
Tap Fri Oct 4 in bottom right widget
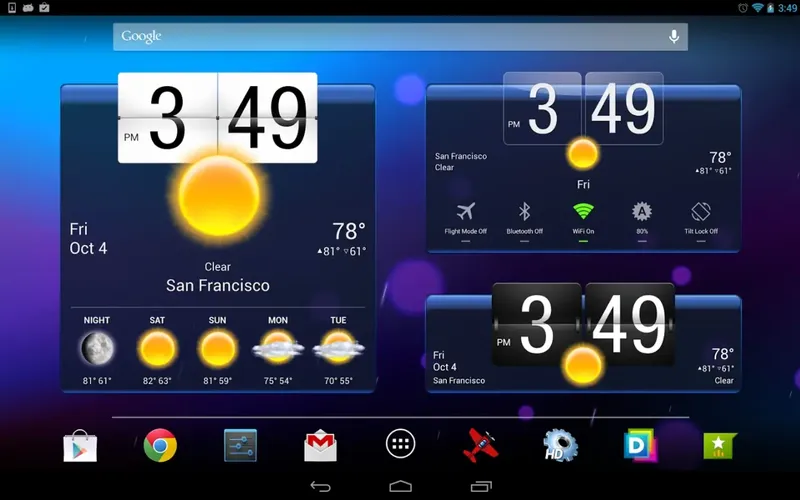[445, 361]
